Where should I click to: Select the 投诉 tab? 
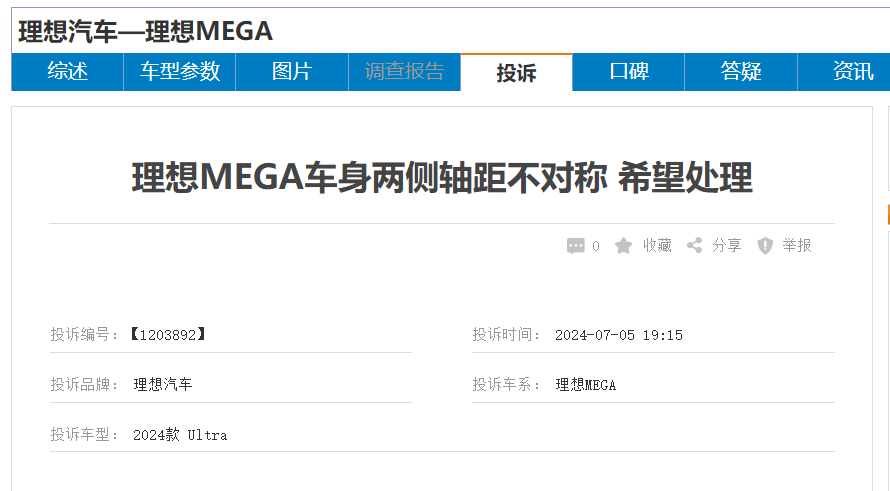click(x=516, y=73)
